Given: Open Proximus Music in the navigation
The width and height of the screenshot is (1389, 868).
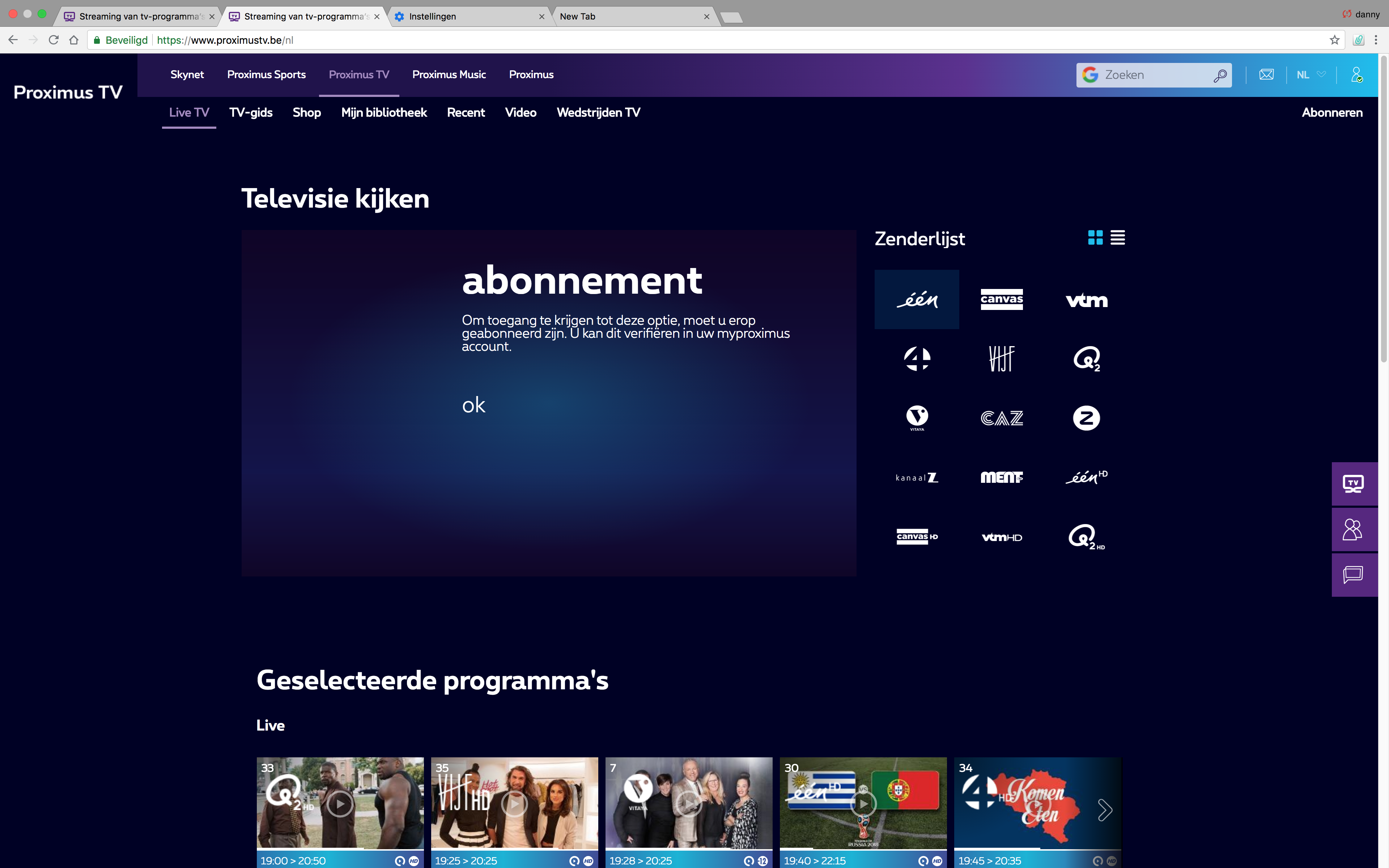Looking at the screenshot, I should click(449, 75).
